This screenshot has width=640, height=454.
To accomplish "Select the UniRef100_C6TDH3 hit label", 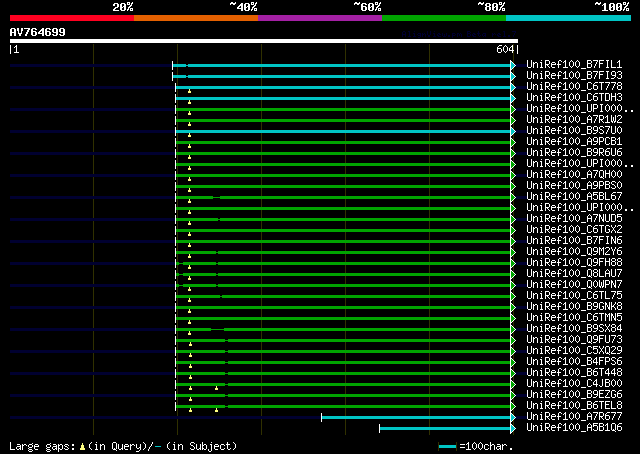I will (574, 98).
